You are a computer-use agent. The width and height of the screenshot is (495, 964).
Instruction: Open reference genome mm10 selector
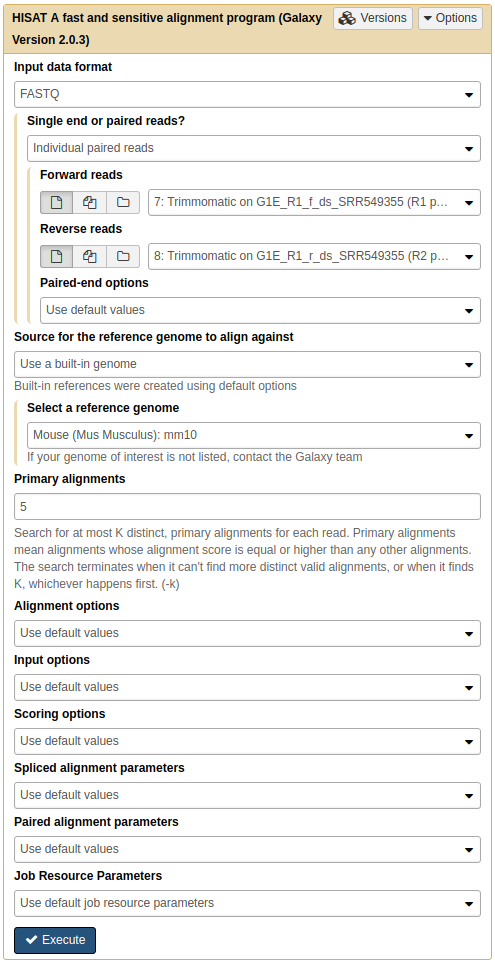point(254,435)
